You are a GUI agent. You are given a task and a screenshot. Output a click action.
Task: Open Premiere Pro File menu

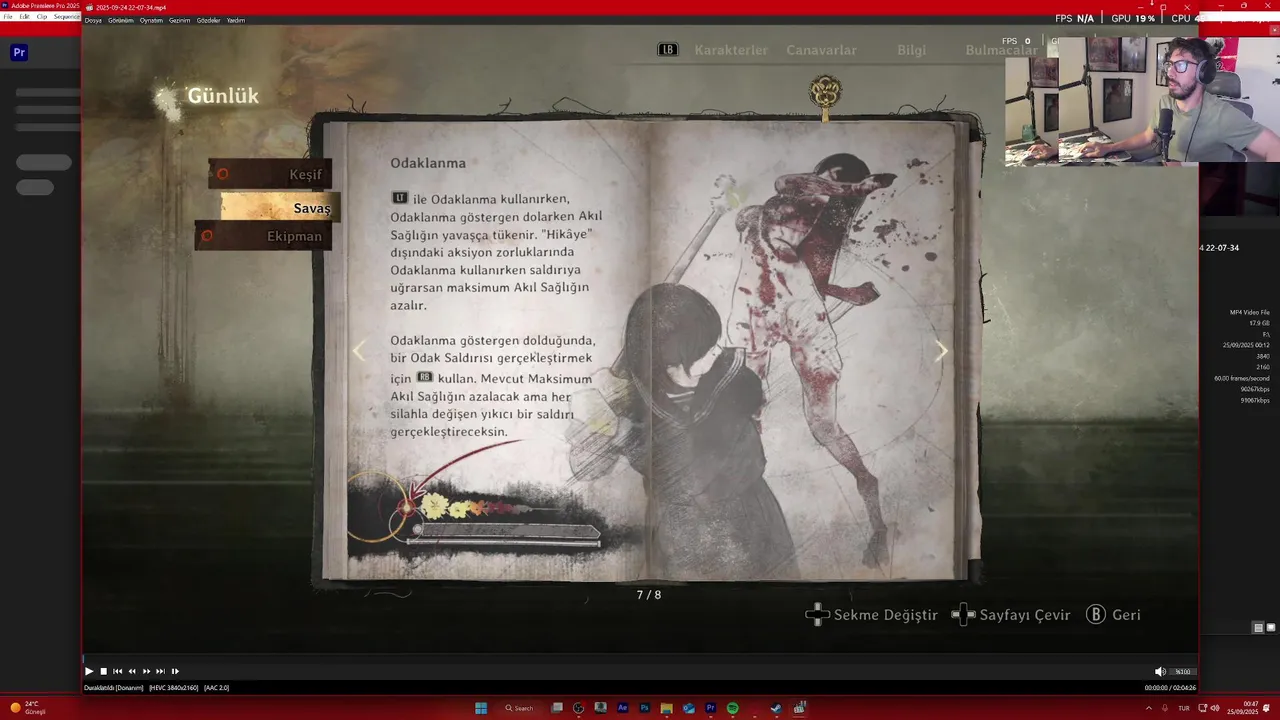pyautogui.click(x=8, y=17)
